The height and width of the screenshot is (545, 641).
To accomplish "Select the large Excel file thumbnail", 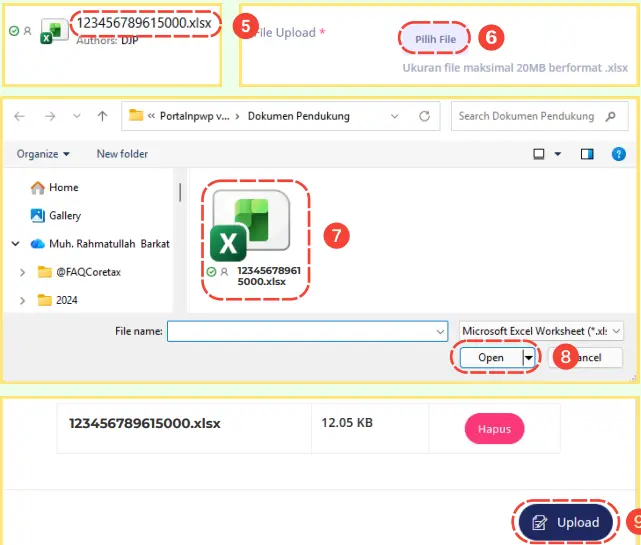I will [249, 225].
